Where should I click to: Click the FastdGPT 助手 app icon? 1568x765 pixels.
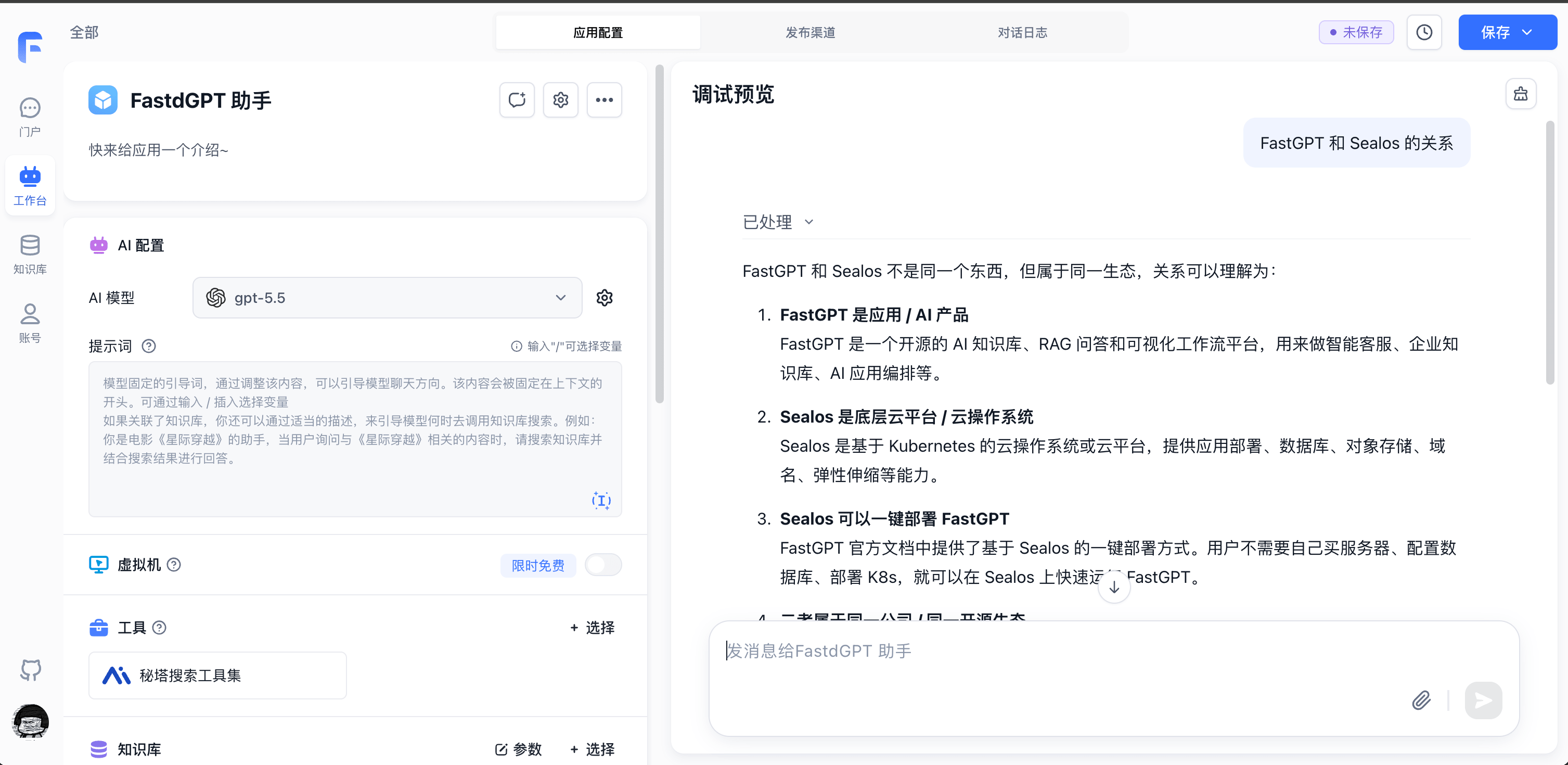[103, 100]
